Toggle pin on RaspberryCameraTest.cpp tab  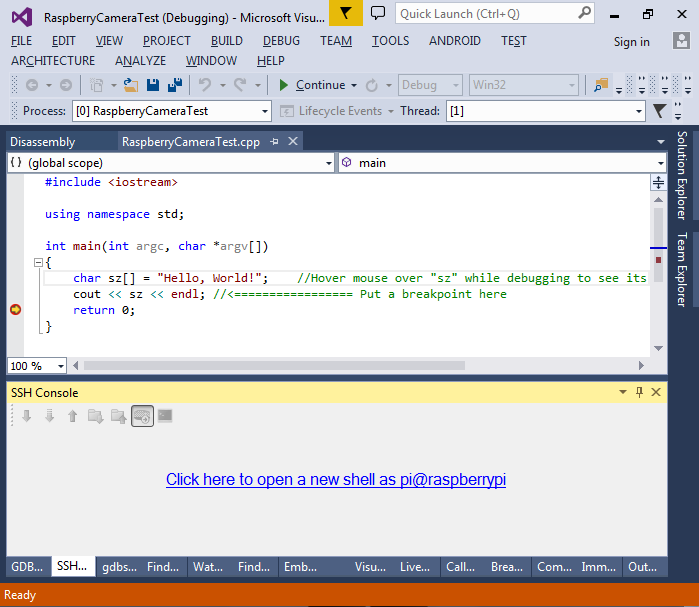click(x=275, y=142)
